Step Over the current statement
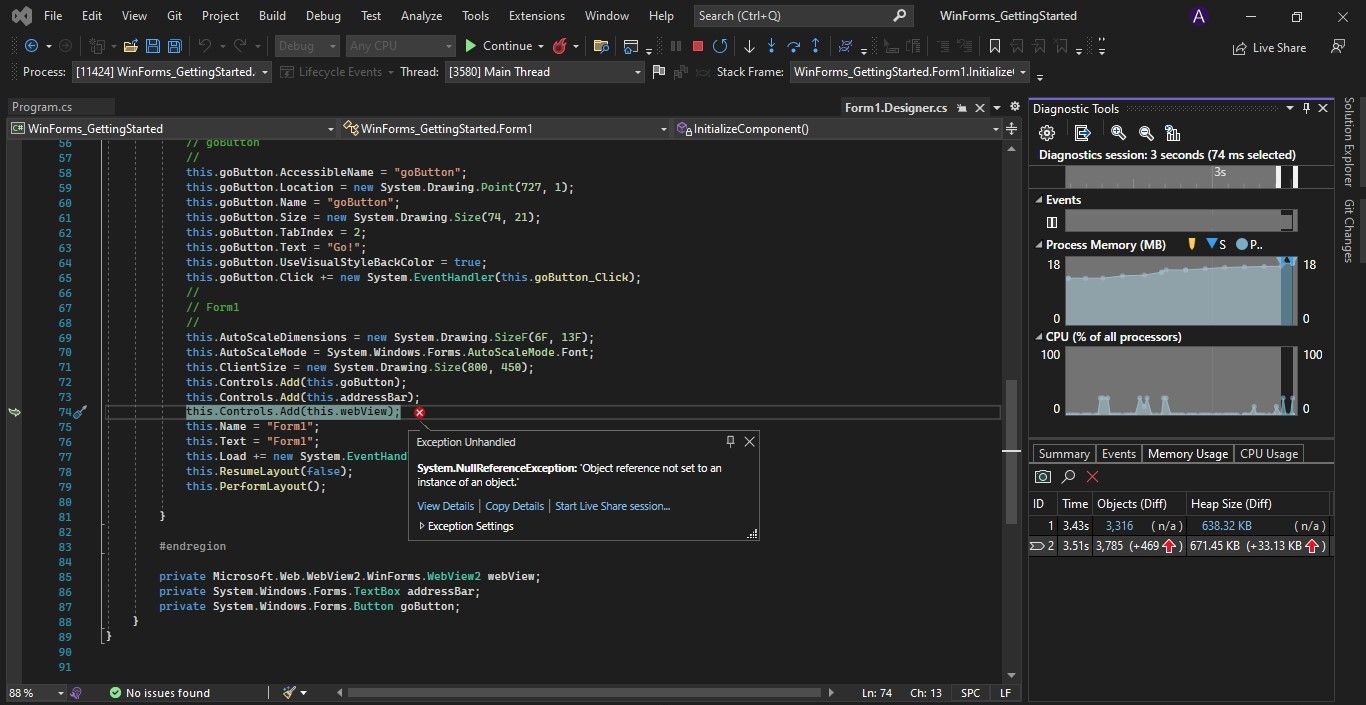The width and height of the screenshot is (1366, 705). pyautogui.click(x=794, y=46)
